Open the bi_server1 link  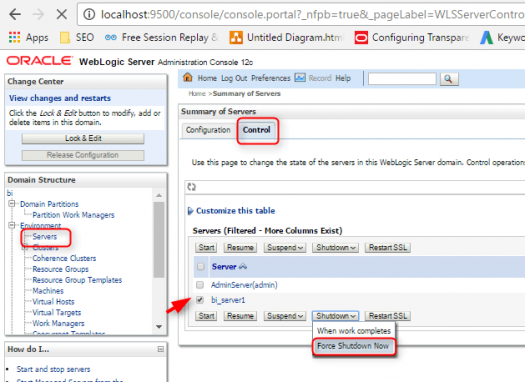tap(228, 300)
